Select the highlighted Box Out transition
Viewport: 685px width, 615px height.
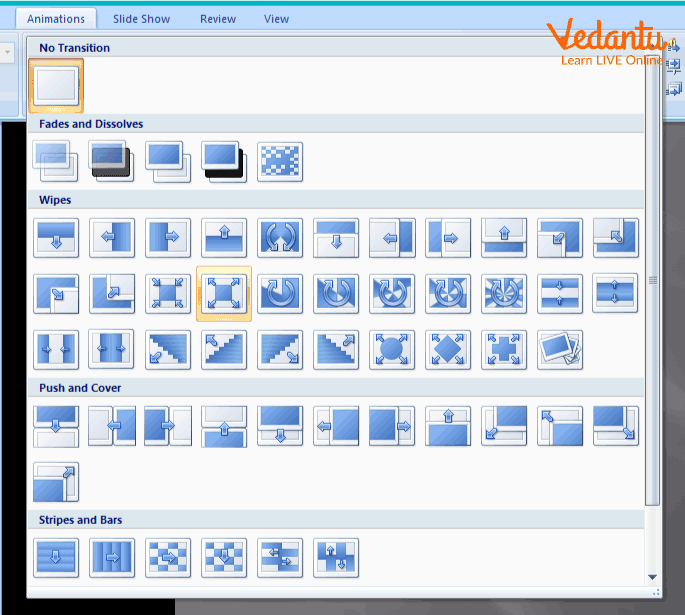pyautogui.click(x=224, y=293)
